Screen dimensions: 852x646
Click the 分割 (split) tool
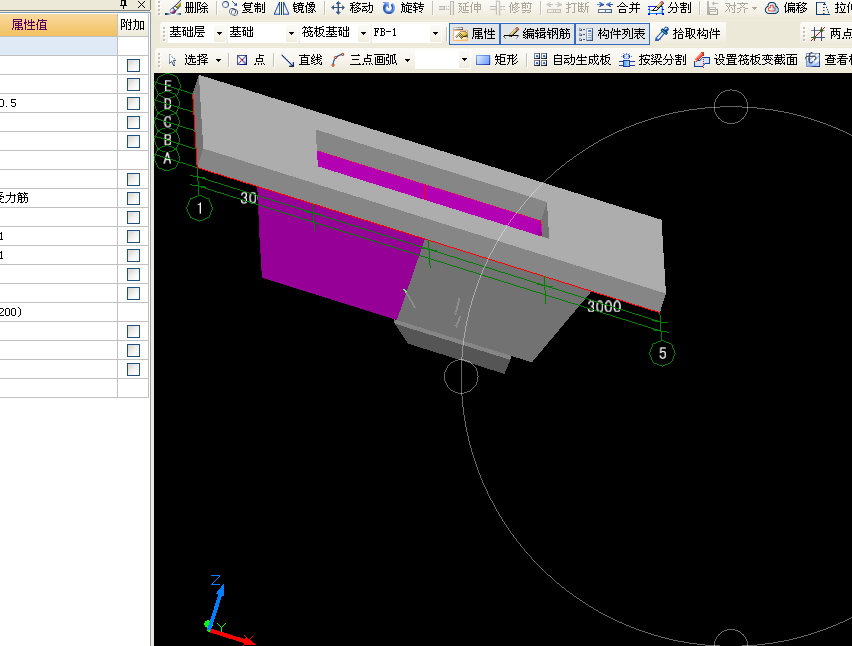(x=670, y=8)
